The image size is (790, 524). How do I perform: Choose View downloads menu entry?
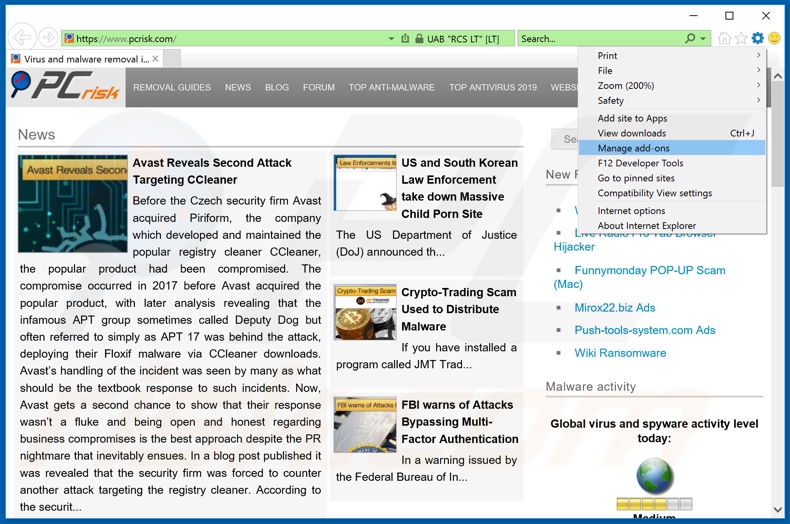point(672,134)
